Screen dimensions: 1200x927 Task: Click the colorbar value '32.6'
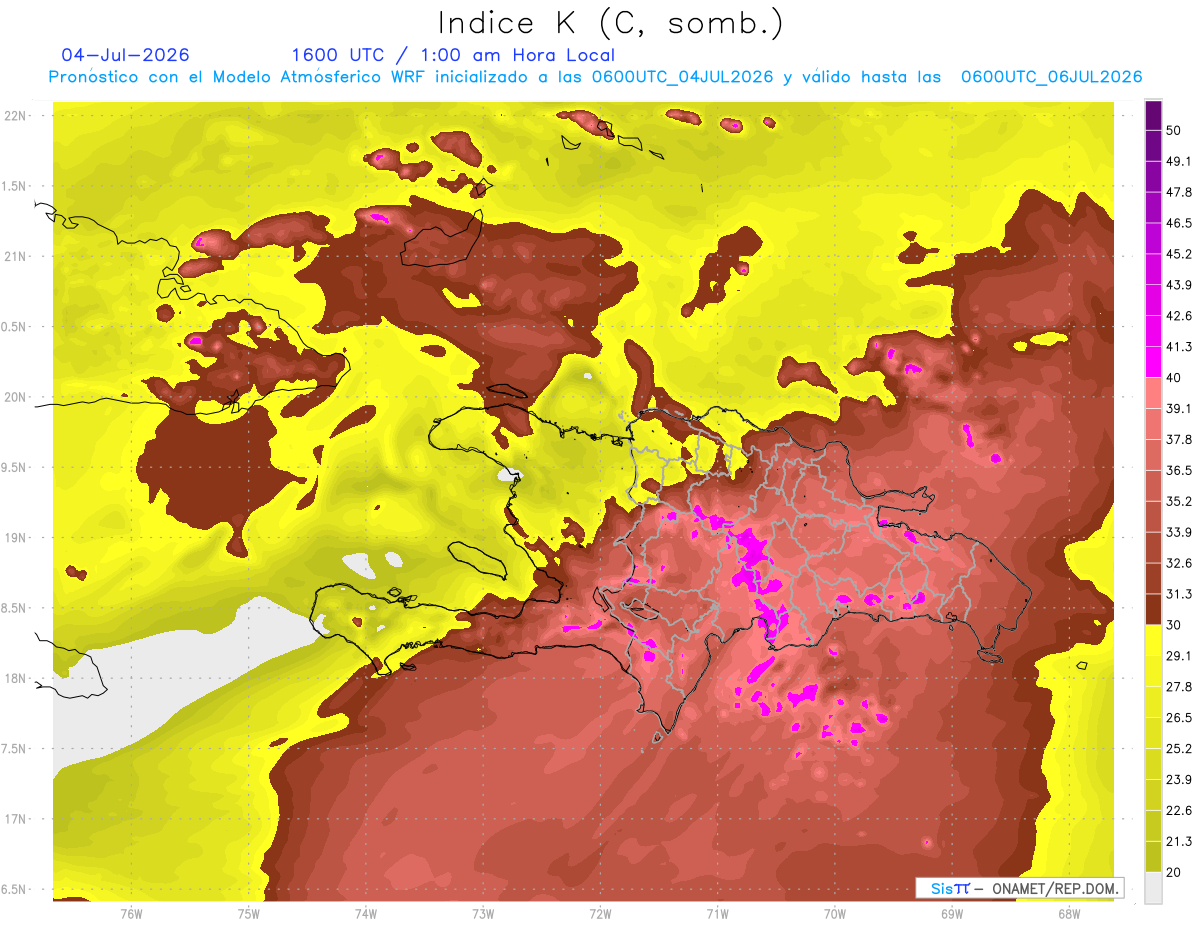pyautogui.click(x=1179, y=563)
